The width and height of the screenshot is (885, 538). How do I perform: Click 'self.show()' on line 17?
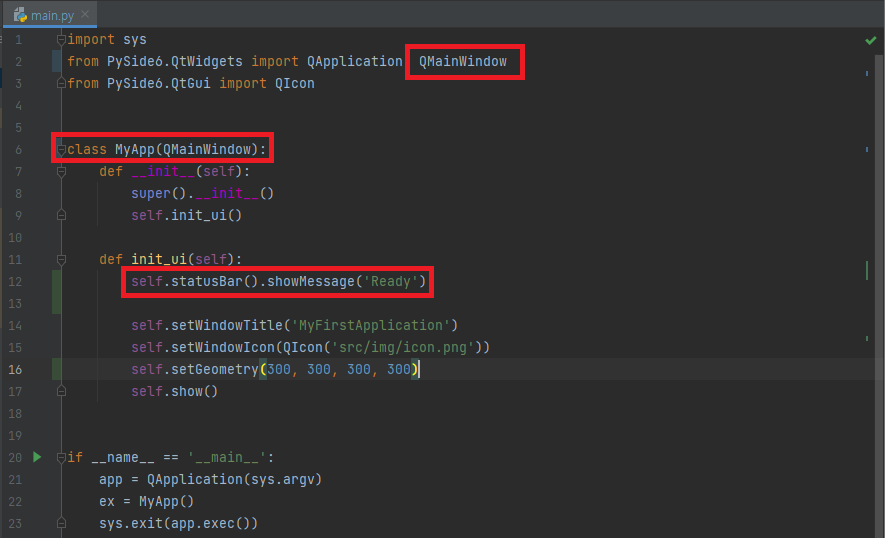pyautogui.click(x=174, y=392)
